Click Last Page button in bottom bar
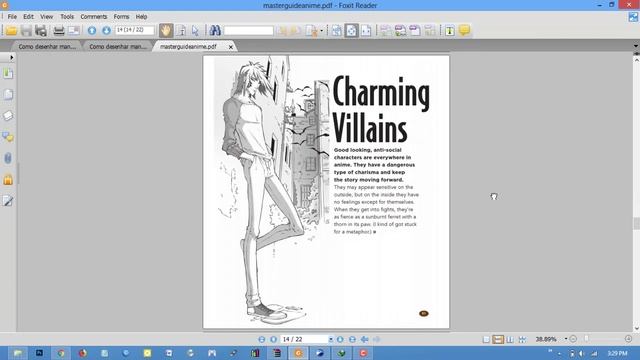 (352, 339)
